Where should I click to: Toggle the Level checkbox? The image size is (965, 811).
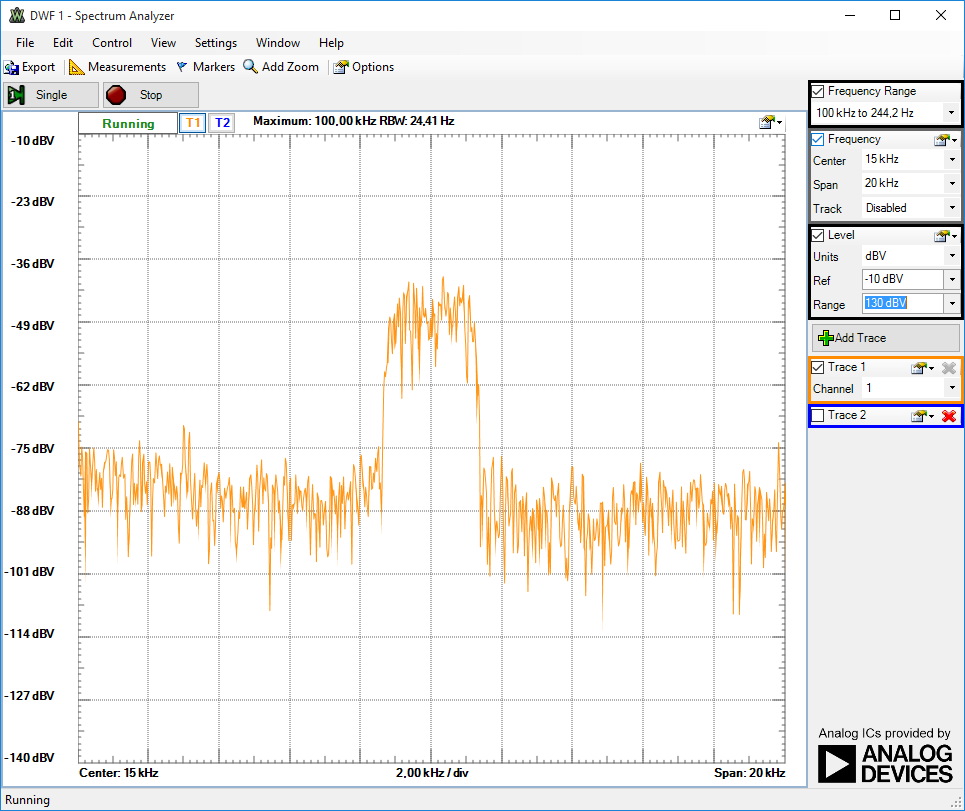[818, 235]
